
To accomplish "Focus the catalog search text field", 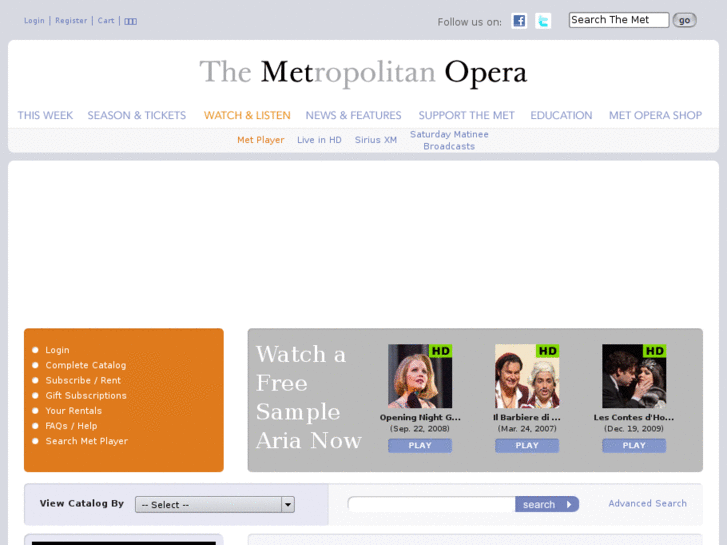I will [x=431, y=504].
